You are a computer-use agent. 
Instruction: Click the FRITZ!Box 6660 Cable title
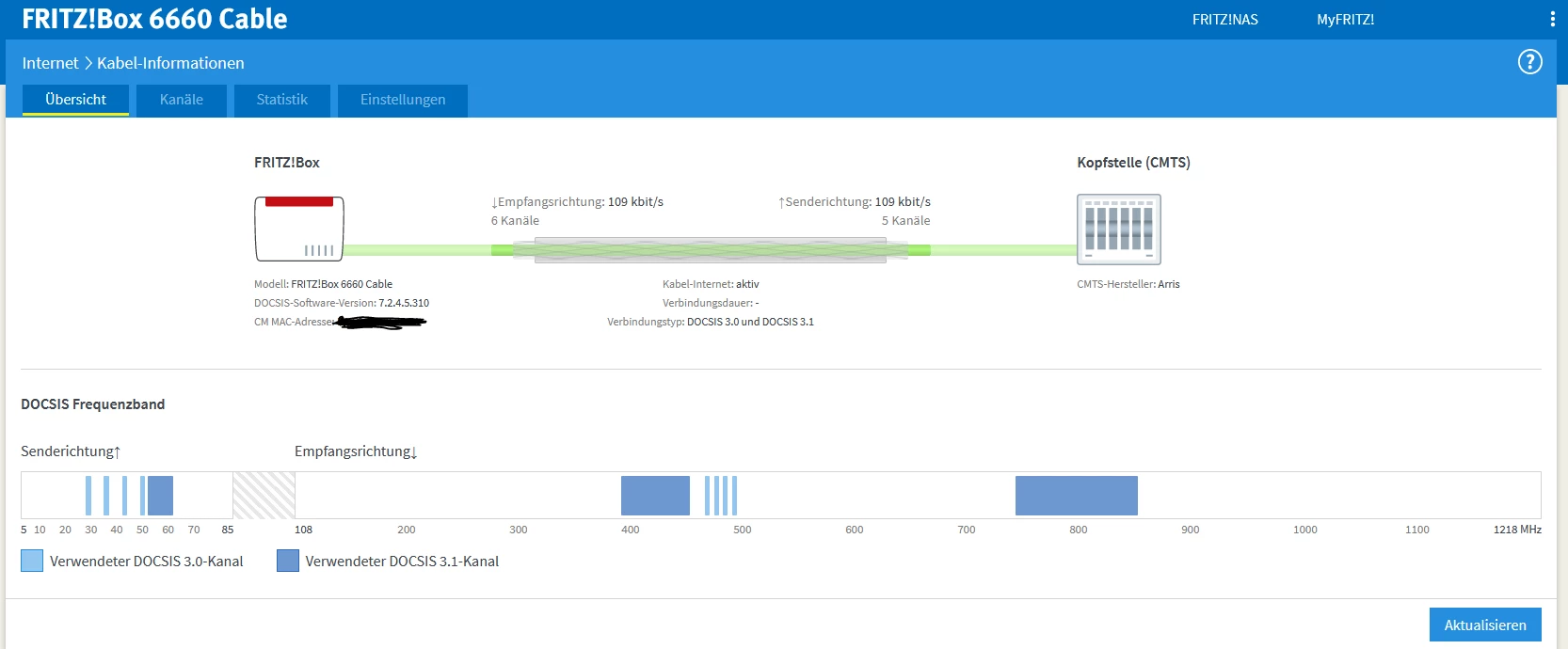(155, 19)
